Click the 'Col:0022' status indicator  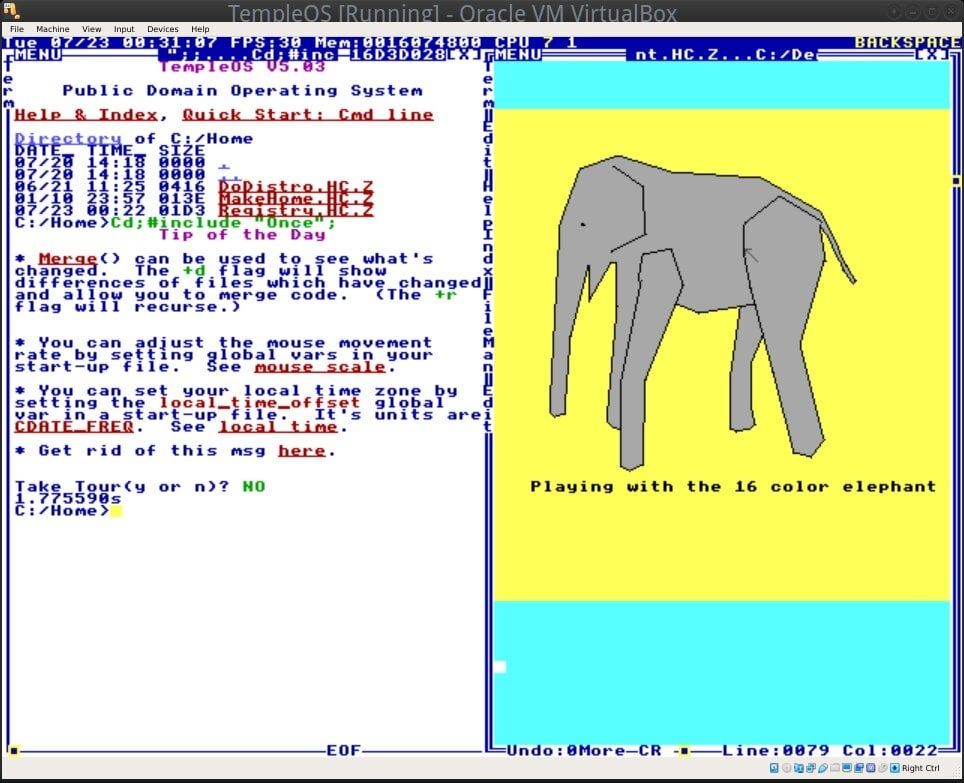pyautogui.click(x=890, y=750)
